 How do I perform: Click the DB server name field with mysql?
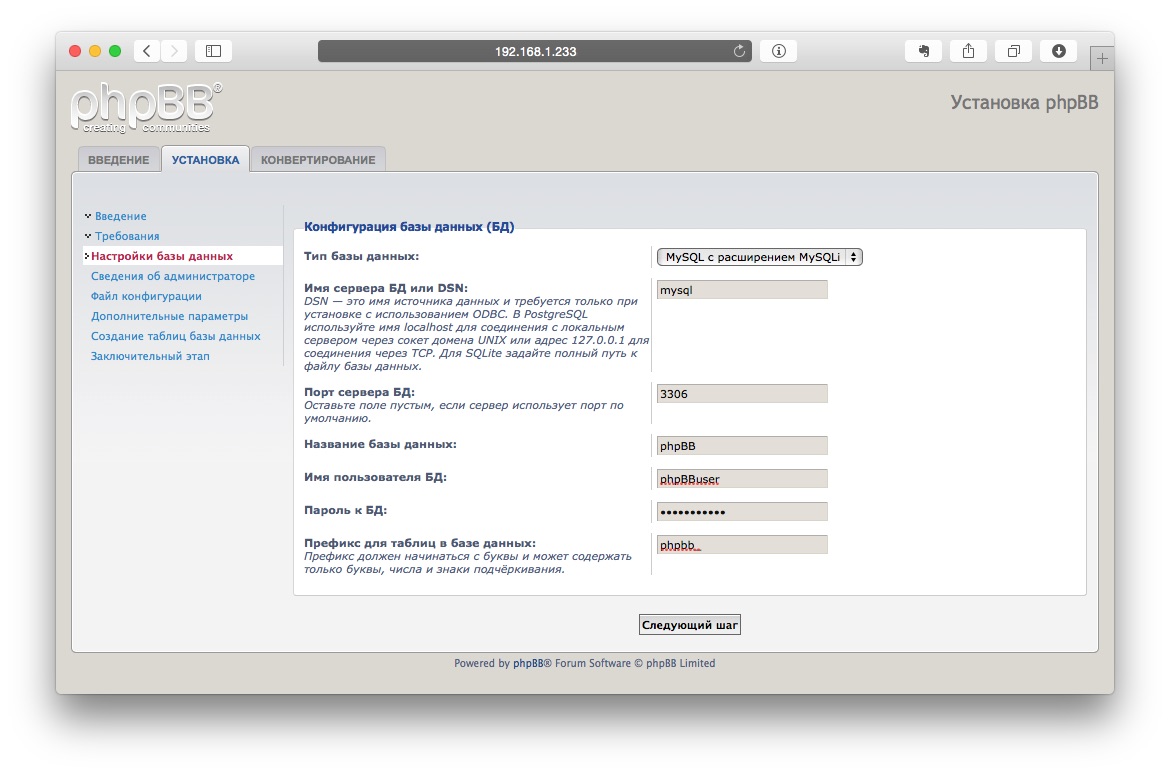point(742,290)
